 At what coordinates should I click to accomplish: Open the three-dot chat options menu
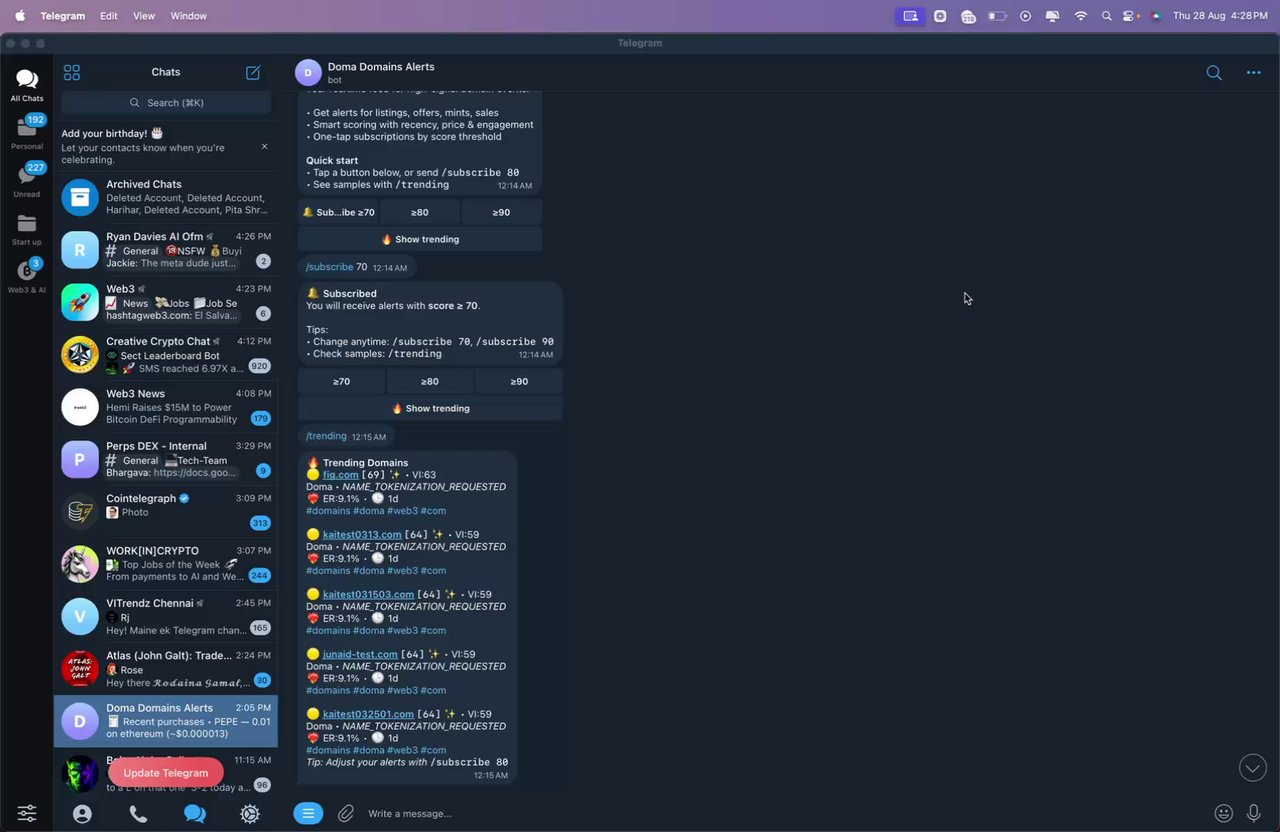pyautogui.click(x=1253, y=72)
